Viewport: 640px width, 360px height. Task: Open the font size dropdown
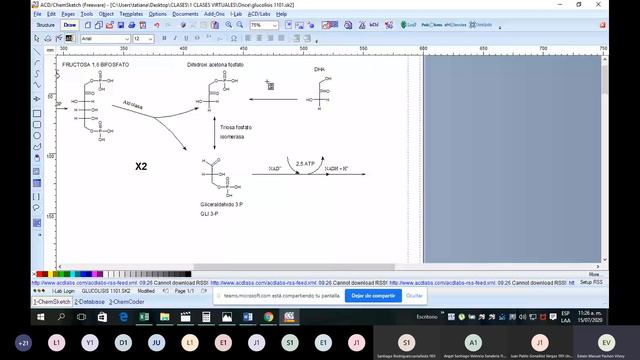click(x=151, y=39)
